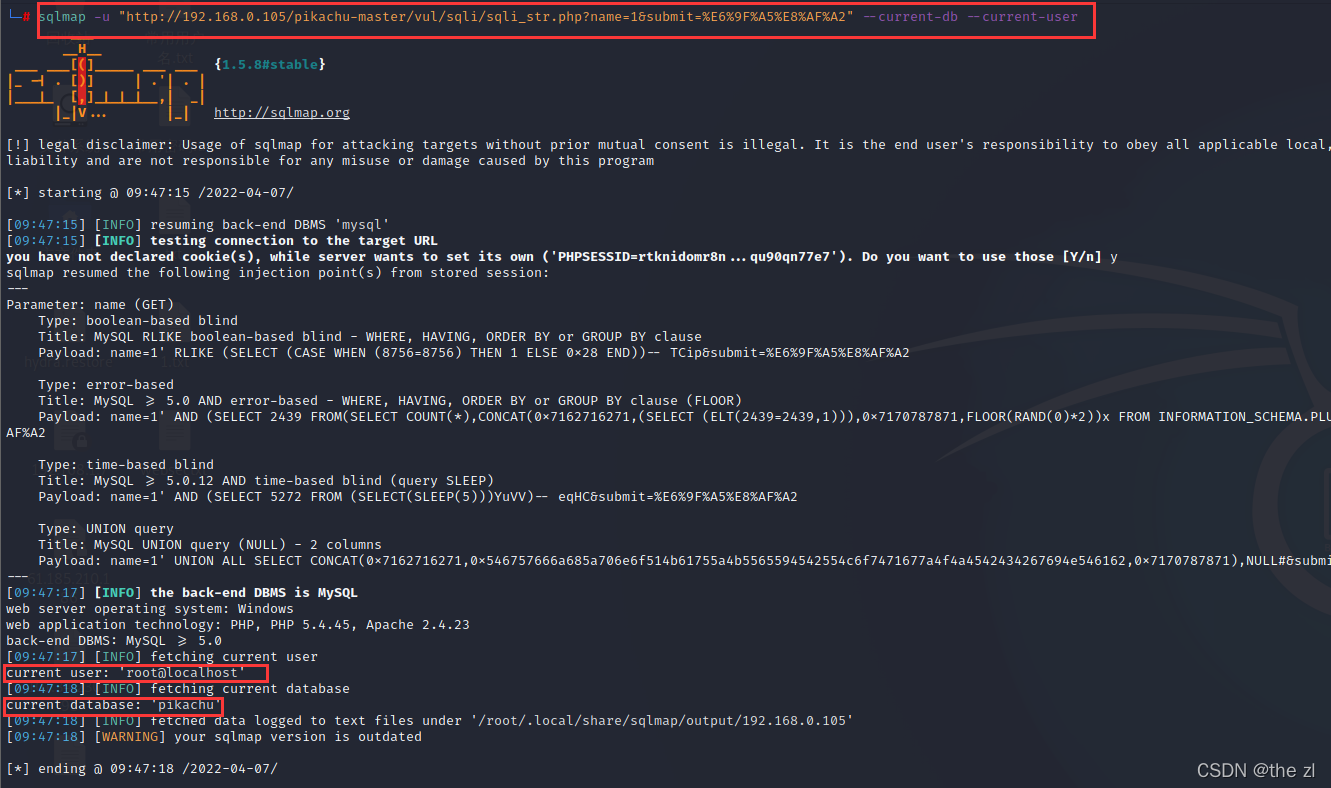Select 'Type: boolean-based blind' line
This screenshot has width=1331, height=788.
pos(138,321)
